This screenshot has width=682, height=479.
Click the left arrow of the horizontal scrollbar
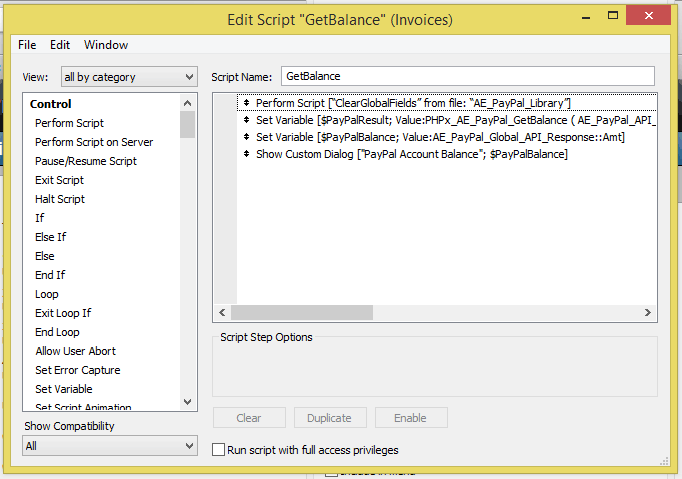click(221, 313)
